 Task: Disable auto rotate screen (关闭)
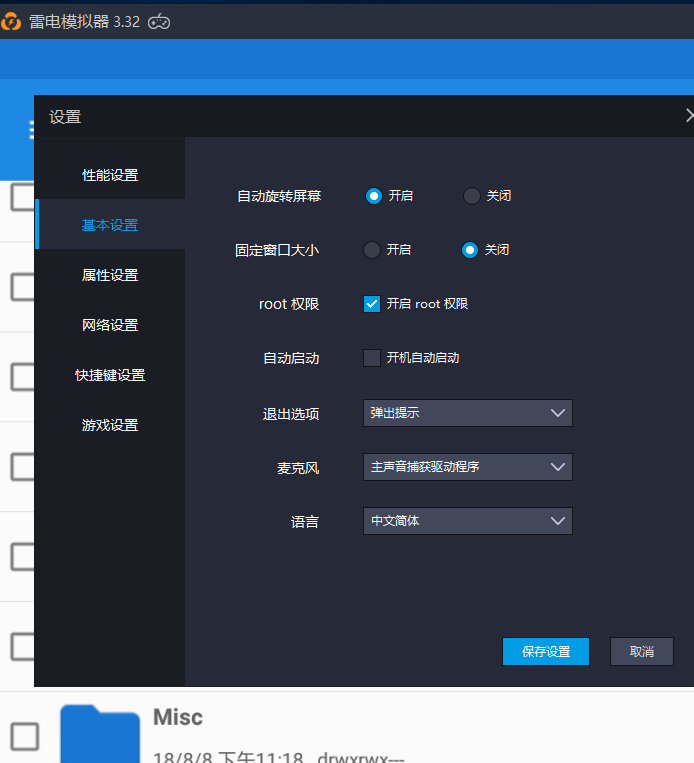[472, 196]
